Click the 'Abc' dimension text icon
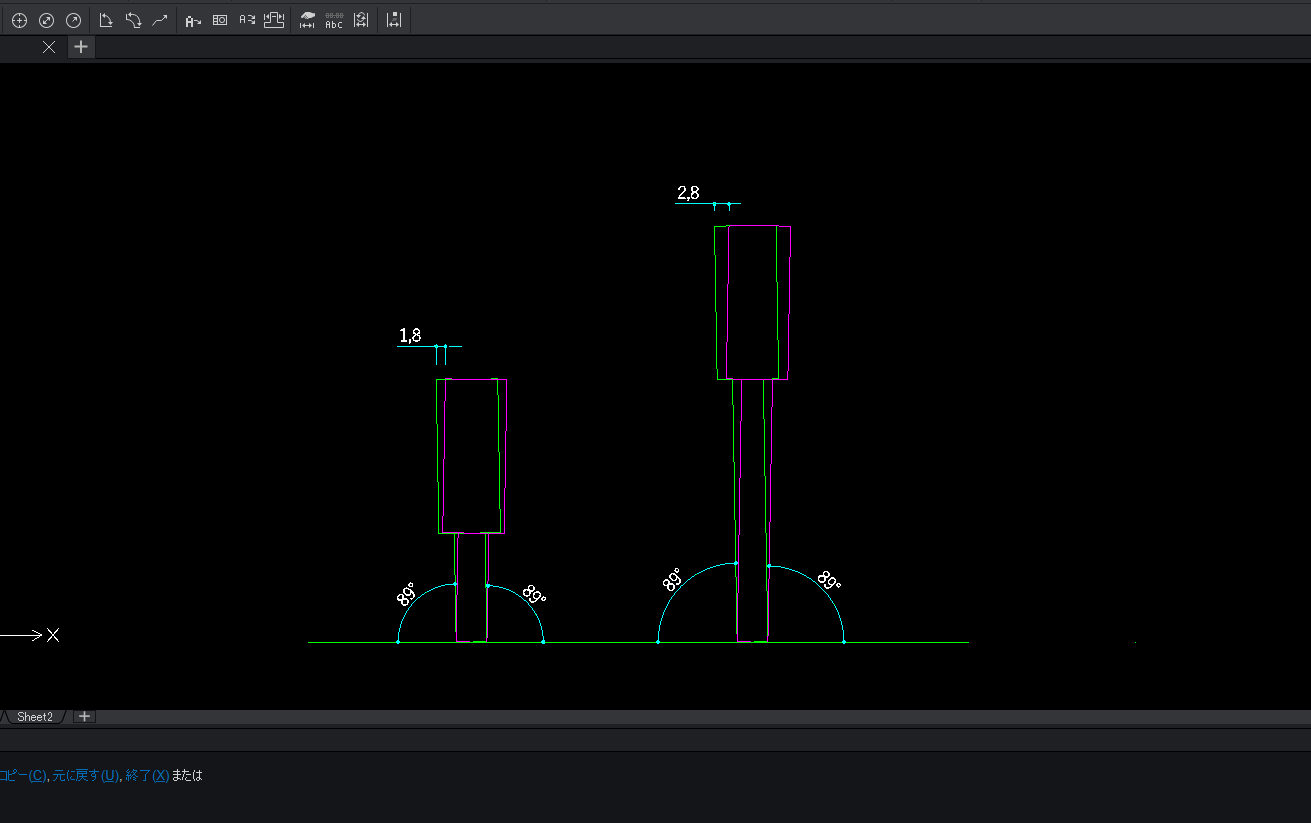 pyautogui.click(x=334, y=20)
